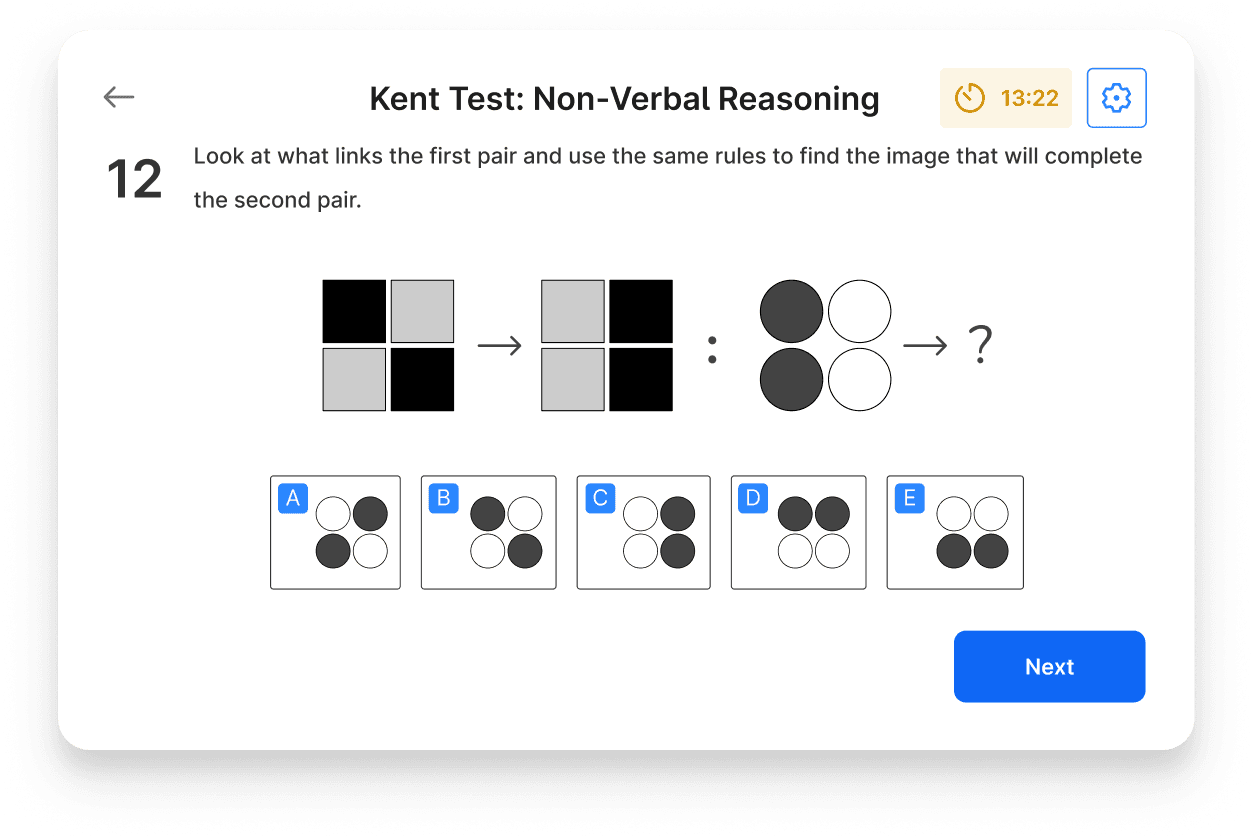Click the arrow between the first square pair
This screenshot has height=836, width=1252.
(500, 345)
